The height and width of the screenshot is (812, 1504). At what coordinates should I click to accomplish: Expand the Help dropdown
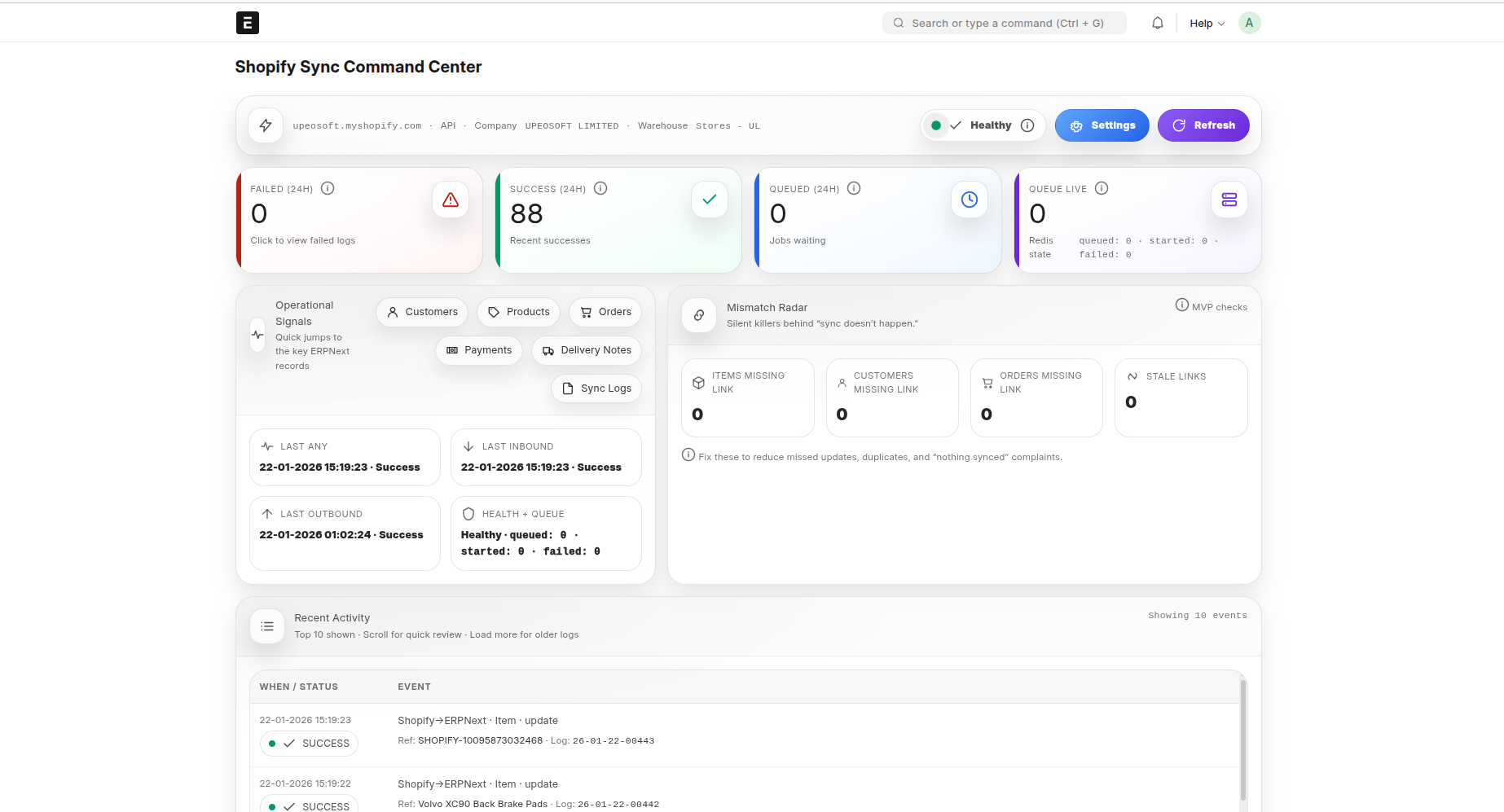point(1206,23)
